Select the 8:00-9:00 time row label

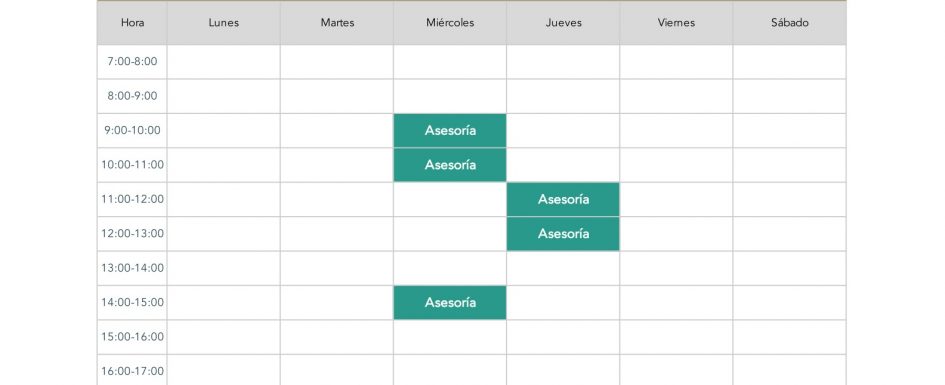132,96
